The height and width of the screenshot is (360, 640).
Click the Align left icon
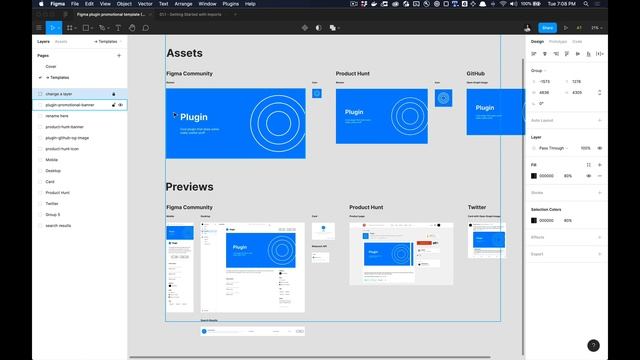coord(534,54)
